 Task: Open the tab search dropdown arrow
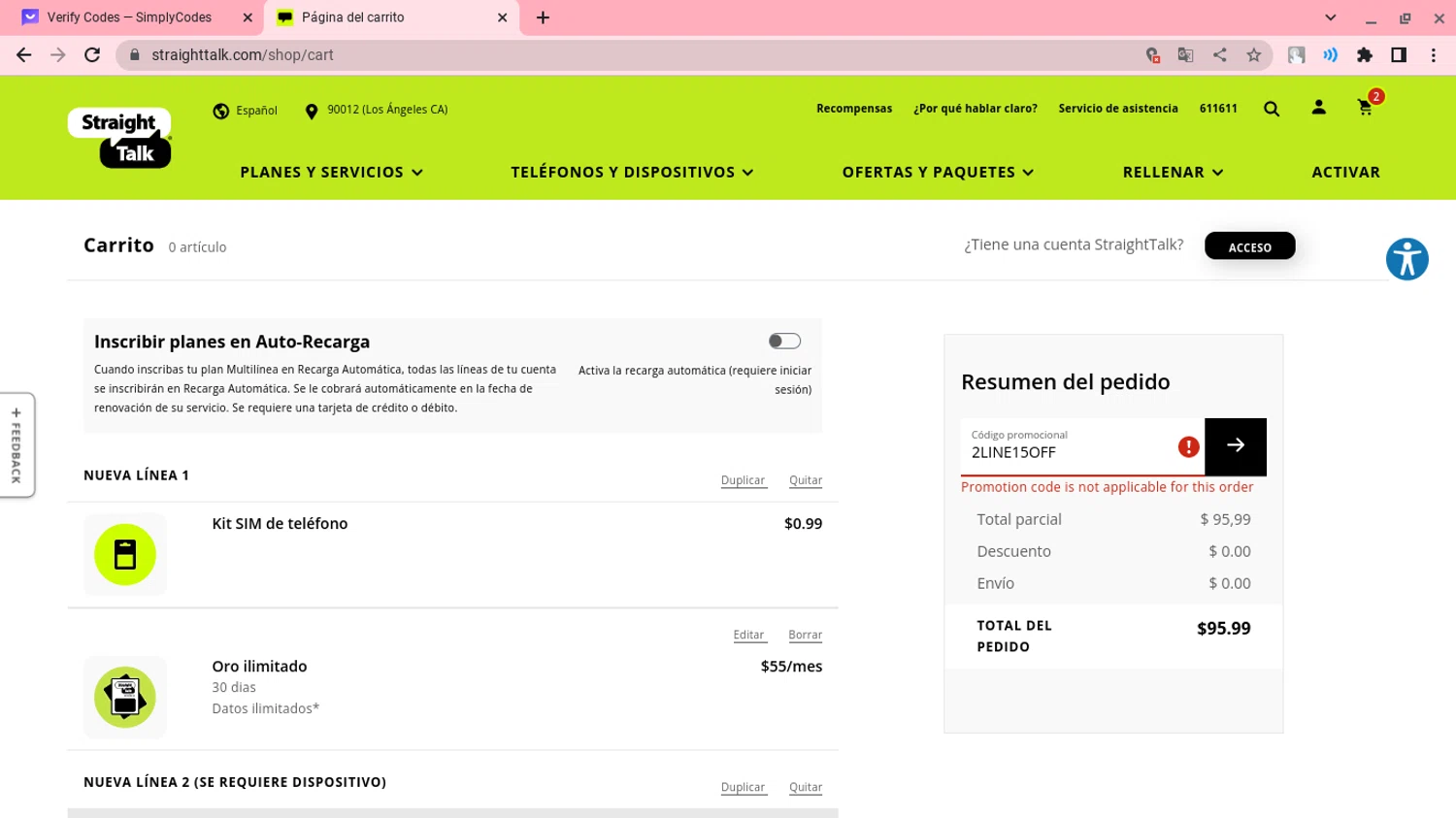point(1331,17)
